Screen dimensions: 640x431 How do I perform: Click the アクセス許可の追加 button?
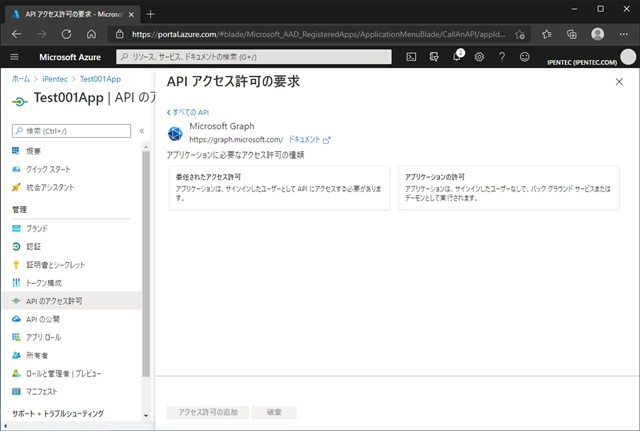coord(208,412)
